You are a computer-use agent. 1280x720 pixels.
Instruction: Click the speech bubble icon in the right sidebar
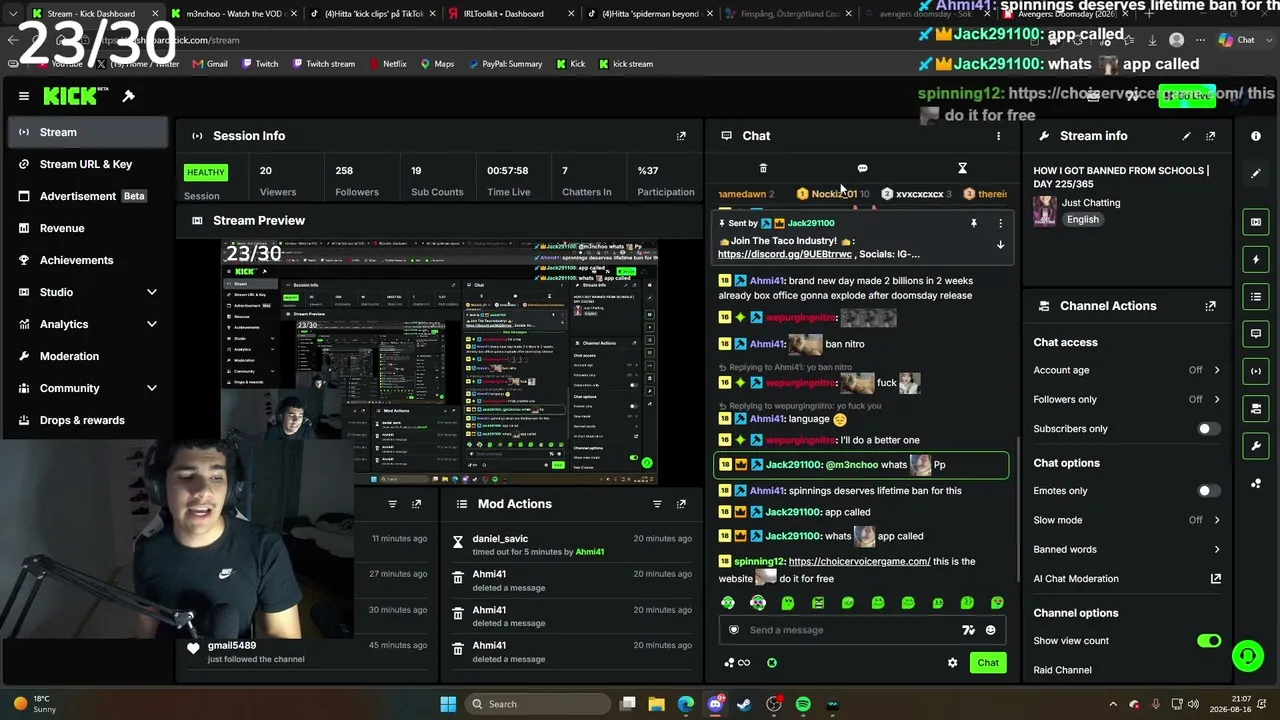tap(1256, 334)
